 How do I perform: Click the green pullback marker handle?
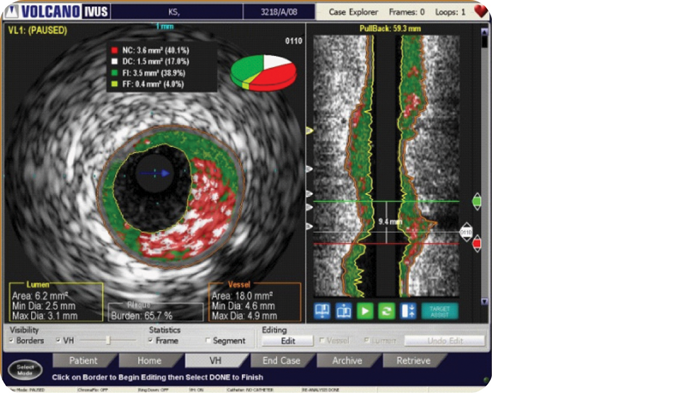(476, 202)
